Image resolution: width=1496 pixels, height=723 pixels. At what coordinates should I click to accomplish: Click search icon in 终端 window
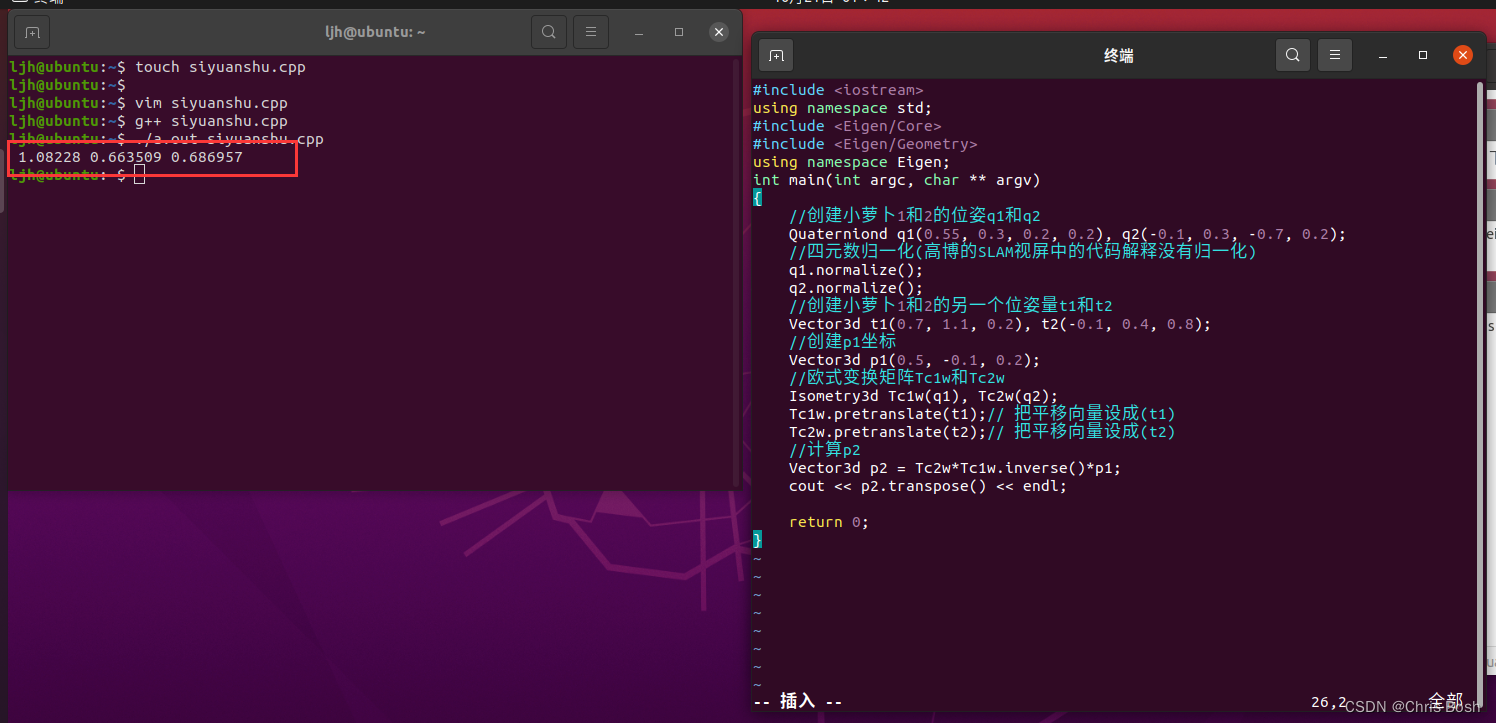click(1293, 56)
